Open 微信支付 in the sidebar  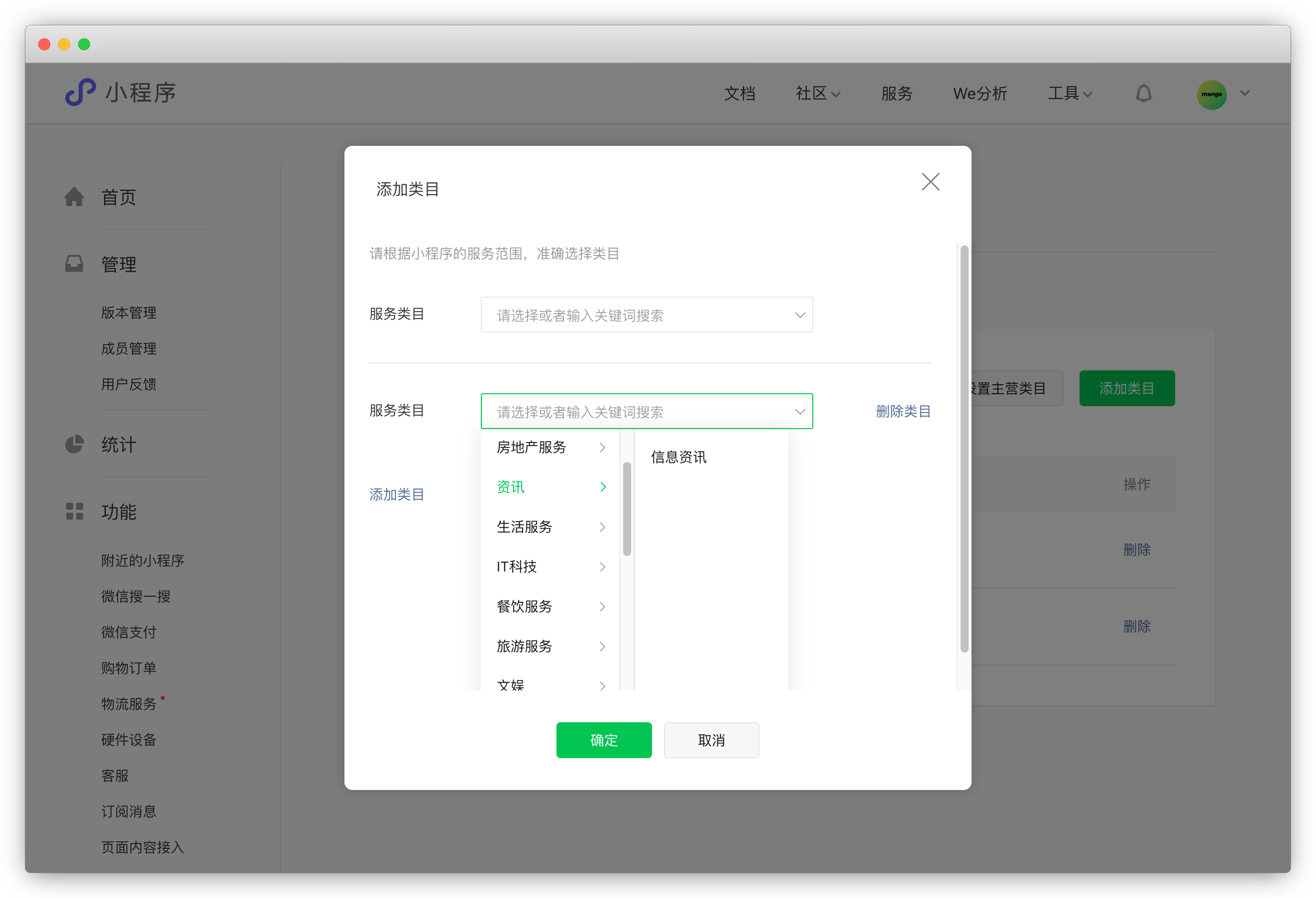128,633
